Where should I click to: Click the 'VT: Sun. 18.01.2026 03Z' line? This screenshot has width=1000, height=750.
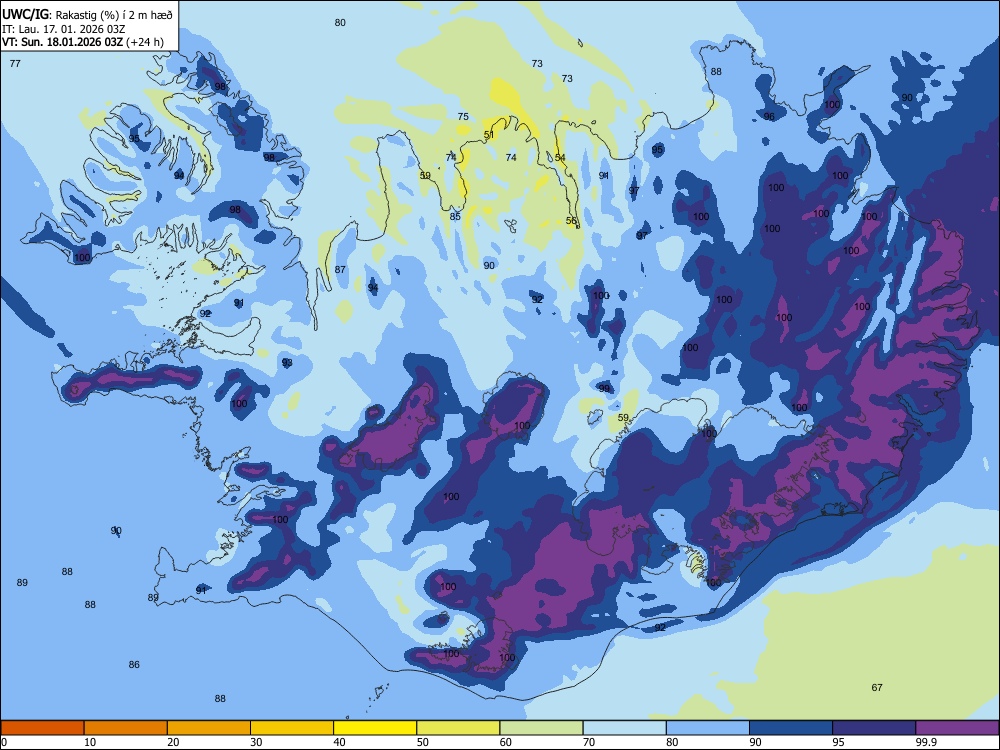pos(62,42)
